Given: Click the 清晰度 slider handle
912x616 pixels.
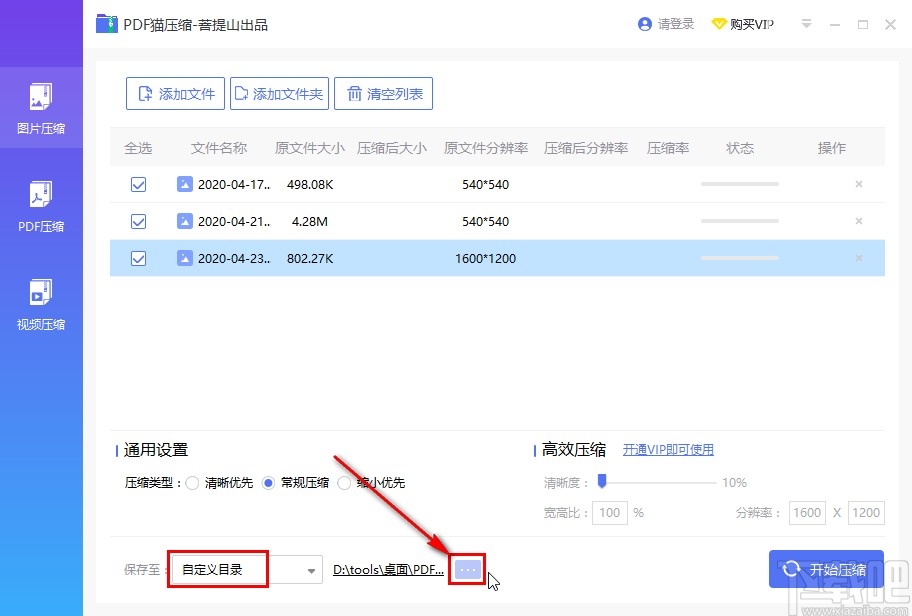Looking at the screenshot, I should tap(602, 480).
